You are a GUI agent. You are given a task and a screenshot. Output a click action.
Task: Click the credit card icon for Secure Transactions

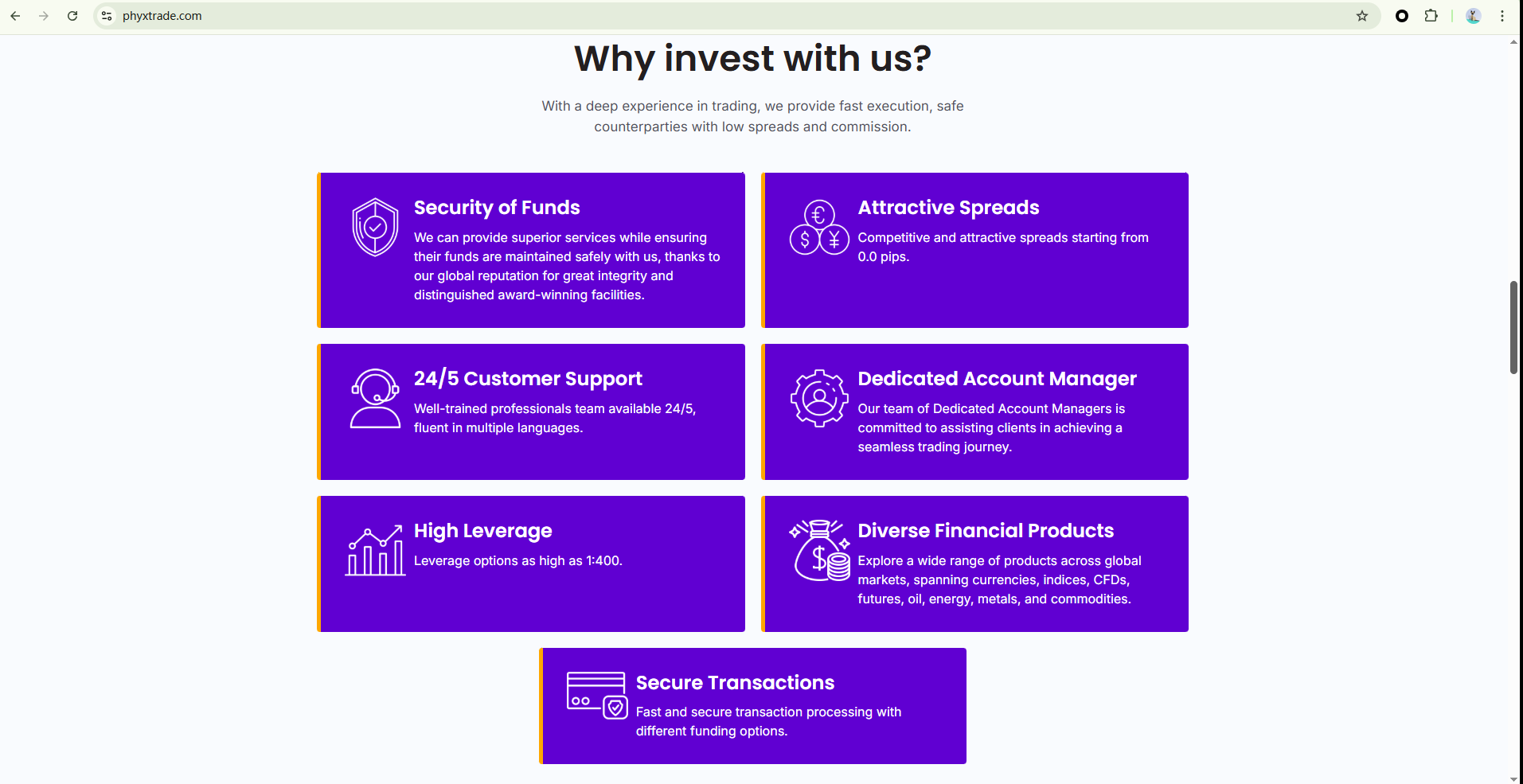pyautogui.click(x=596, y=696)
